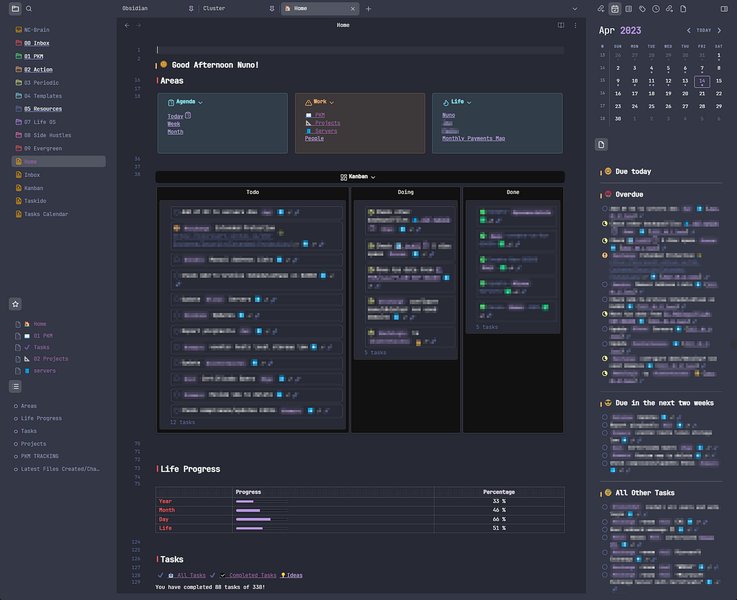Check first task under All Other Tasks
The height and width of the screenshot is (600, 737).
[x=604, y=507]
